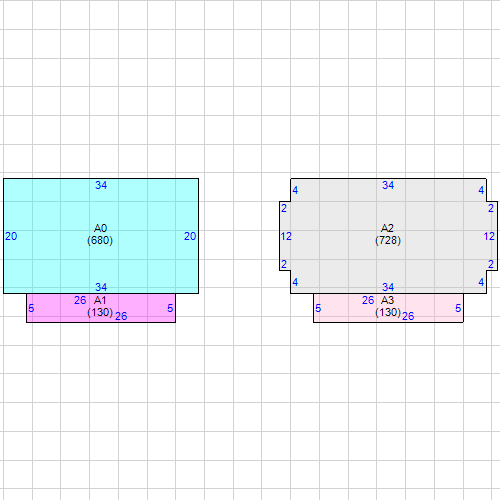
Task: Click the bottom 34 dimension of A0
Action: pyautogui.click(x=101, y=287)
